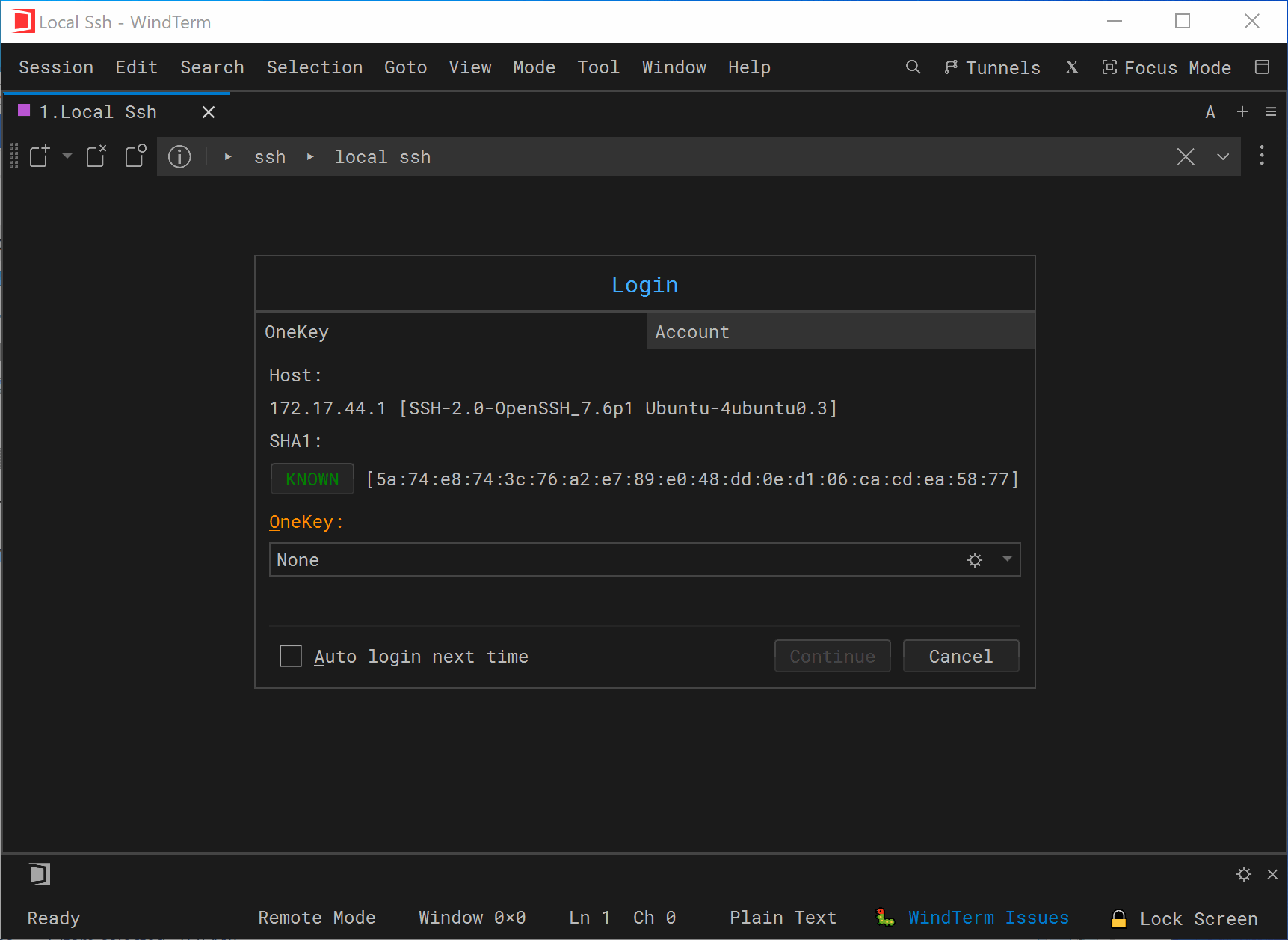Close the 1.Local Ssh tab
1288x940 pixels.
[209, 112]
